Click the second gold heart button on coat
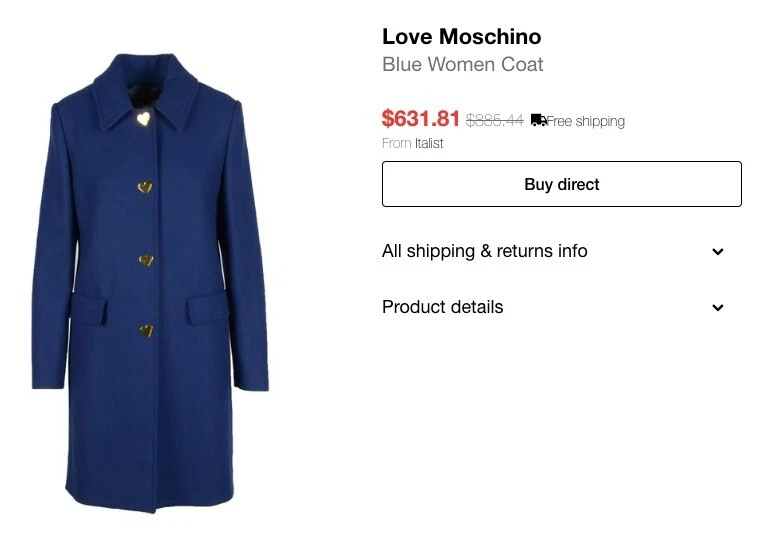Image resolution: width=760 pixels, height=553 pixels. pyautogui.click(x=145, y=187)
